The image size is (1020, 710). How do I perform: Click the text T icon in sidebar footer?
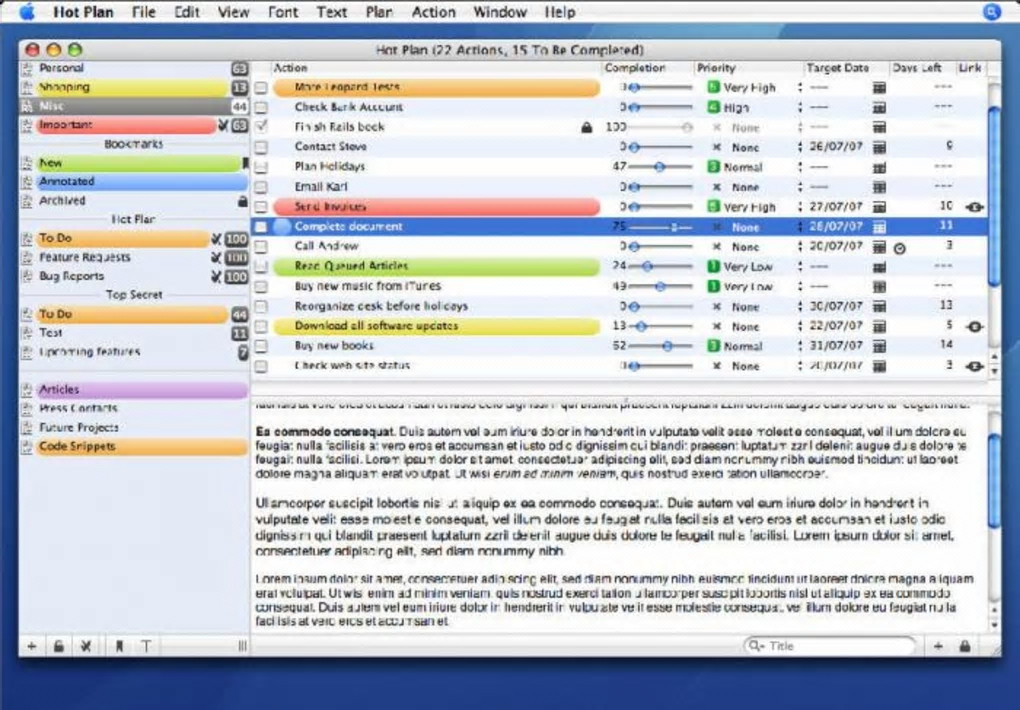point(146,646)
